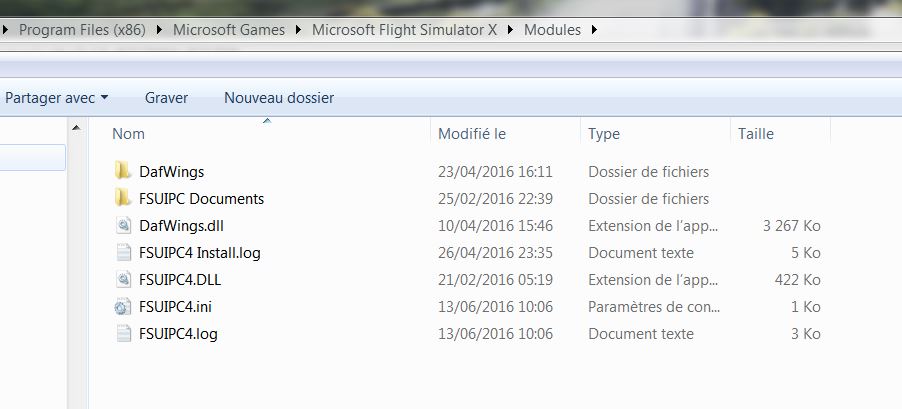Click the DafWings.dll file icon

point(123,225)
